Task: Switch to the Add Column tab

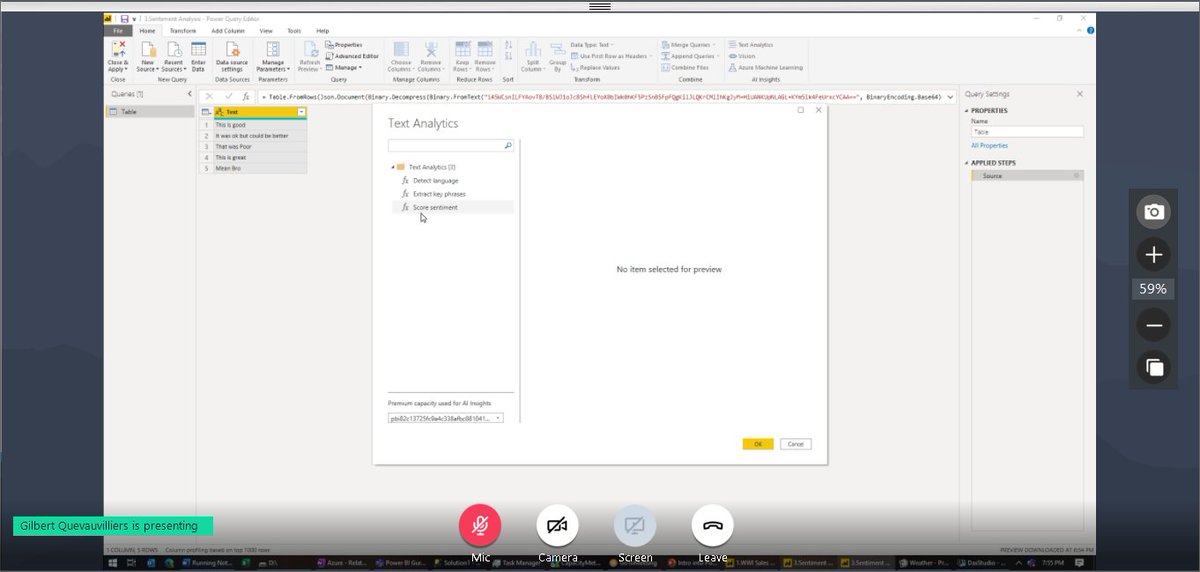Action: [228, 31]
